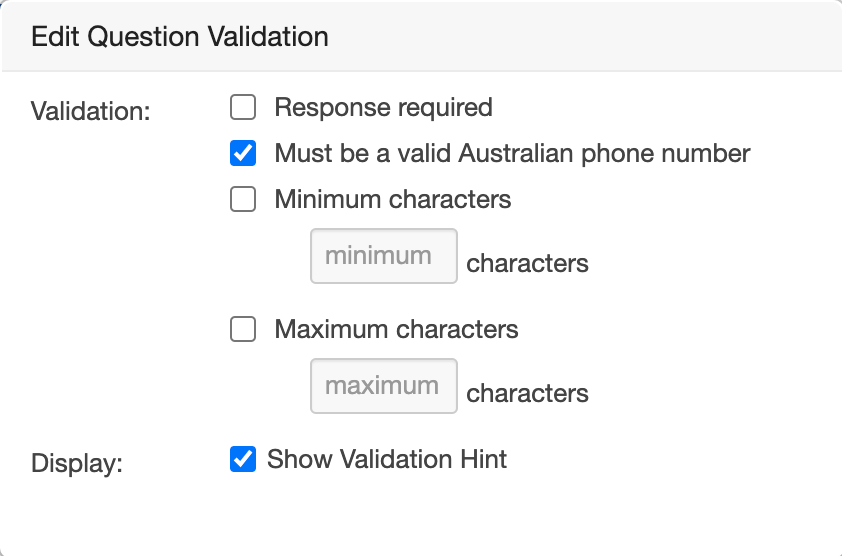The image size is (842, 556).
Task: Click the "Show Validation Hint" label text
Action: [387, 460]
